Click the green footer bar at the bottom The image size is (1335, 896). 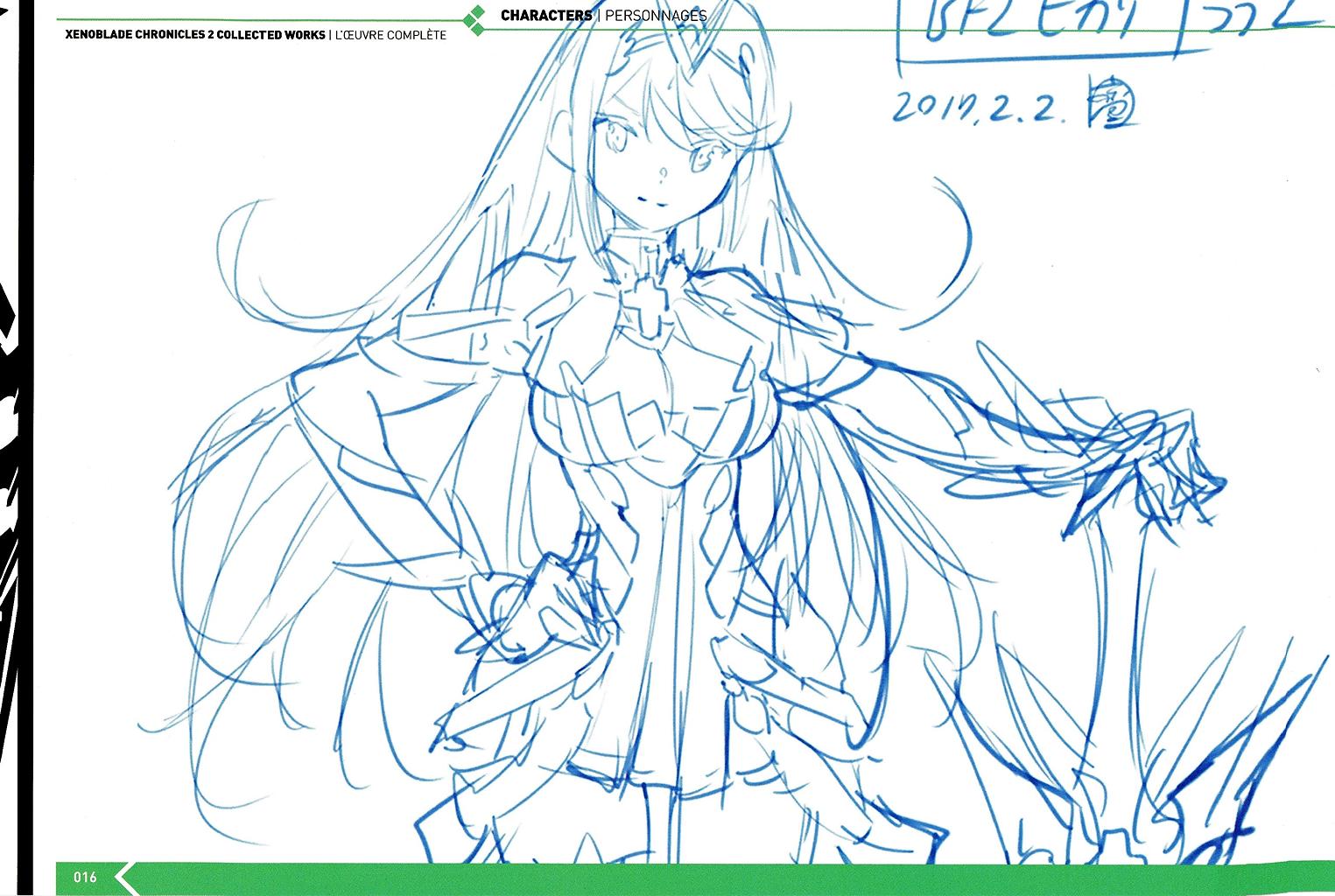click(x=700, y=878)
